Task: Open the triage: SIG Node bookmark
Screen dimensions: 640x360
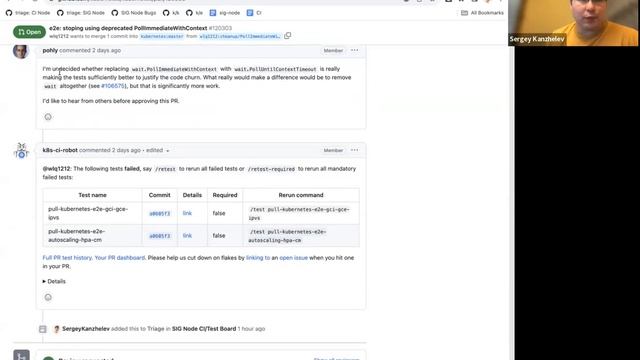Action: pyautogui.click(x=81, y=13)
